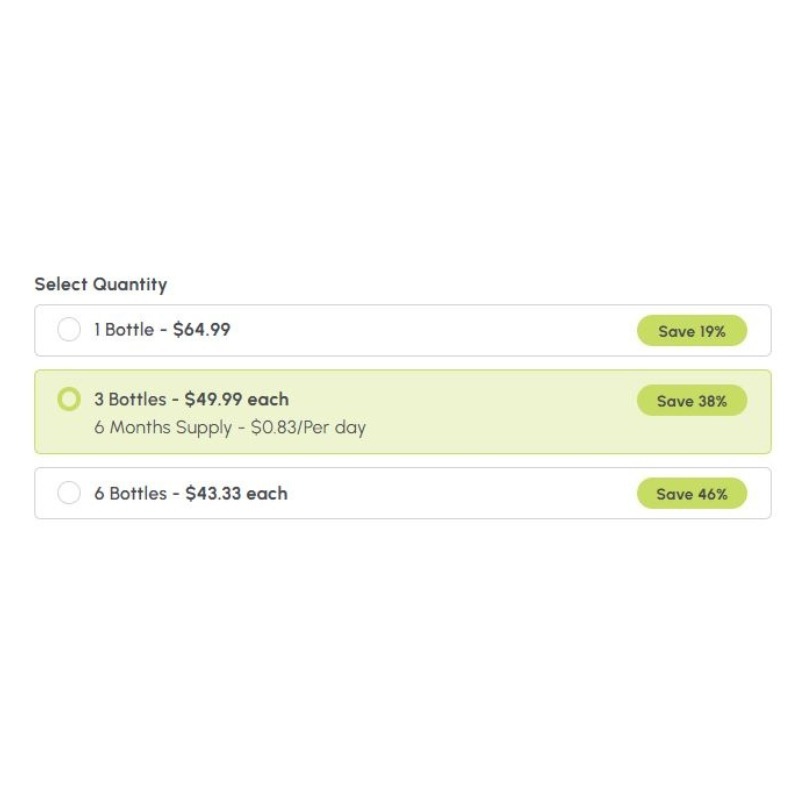Click the "1 Bottle" label text
Image resolution: width=800 pixels, height=800 pixels.
click(x=124, y=330)
